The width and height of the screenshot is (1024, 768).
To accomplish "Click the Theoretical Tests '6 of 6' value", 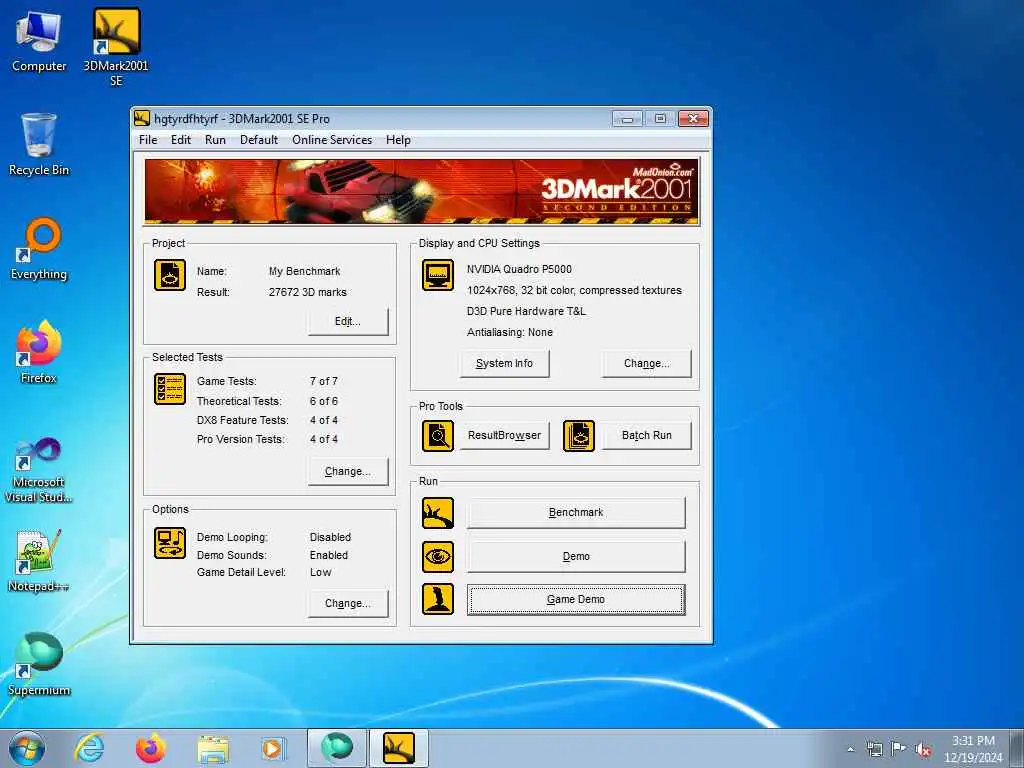I will [324, 402].
